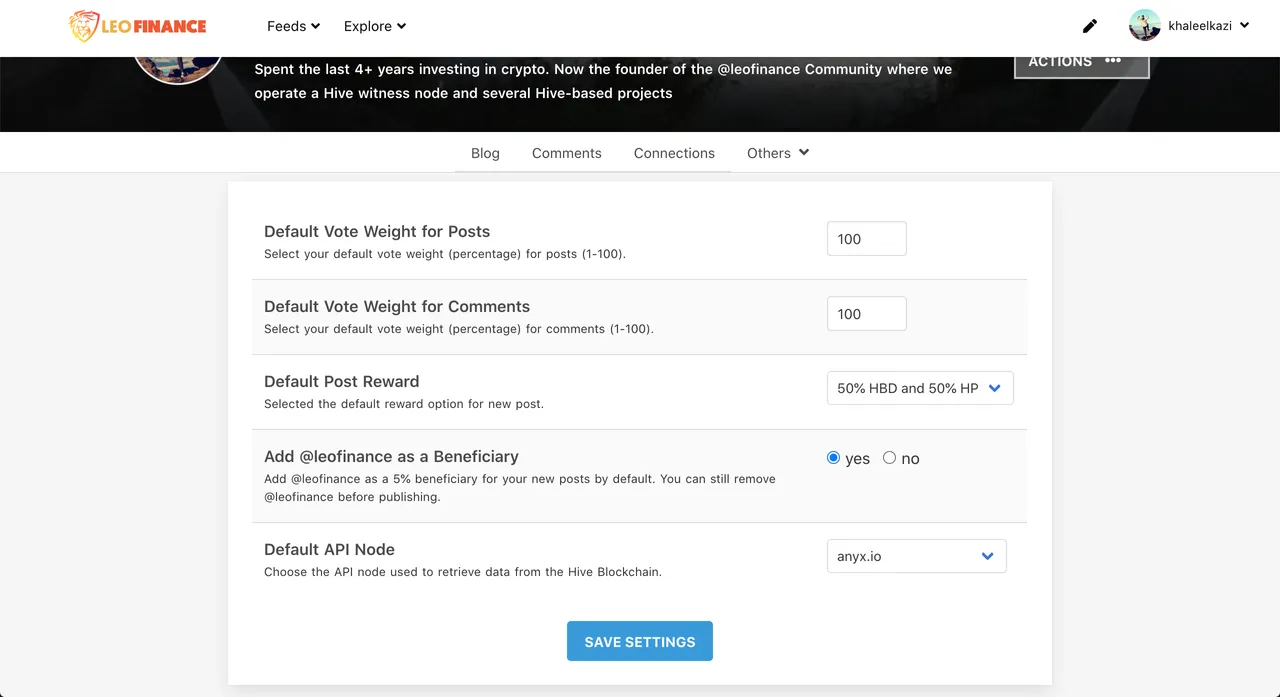This screenshot has width=1280, height=697.
Task: Click the profile bio text about investing in crypto
Action: 603,81
